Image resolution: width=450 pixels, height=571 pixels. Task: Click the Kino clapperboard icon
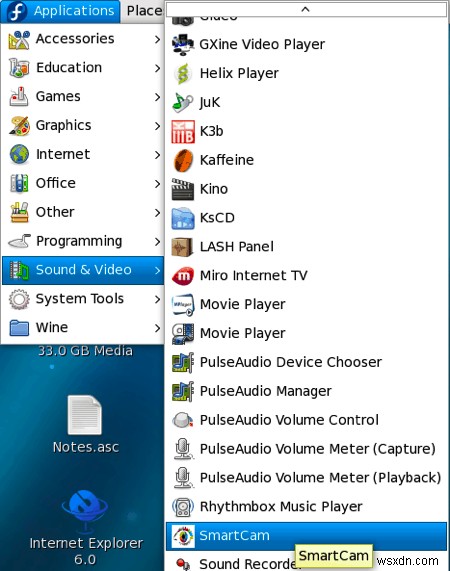pyautogui.click(x=183, y=189)
